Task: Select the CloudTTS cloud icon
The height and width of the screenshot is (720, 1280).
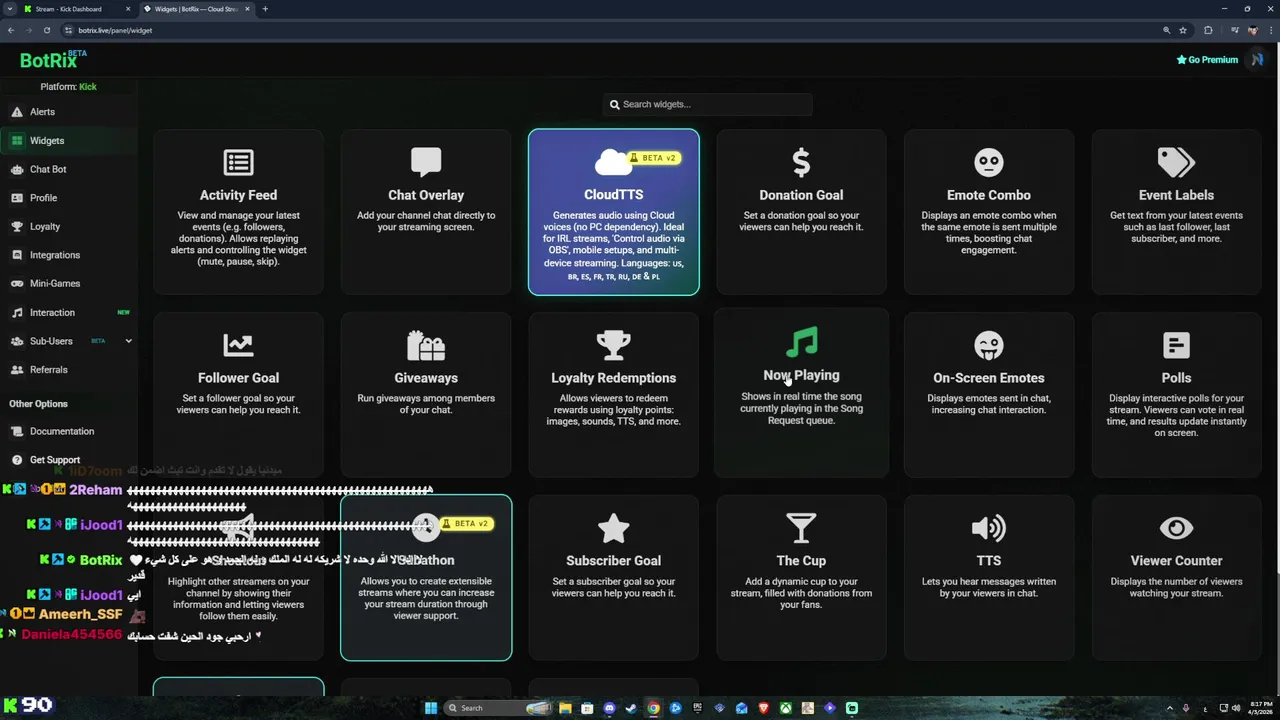Action: point(612,162)
